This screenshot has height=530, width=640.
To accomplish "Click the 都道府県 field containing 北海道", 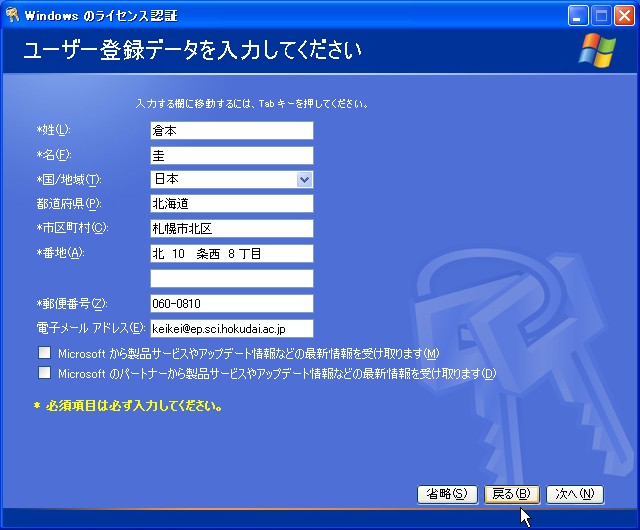I will pyautogui.click(x=232, y=203).
